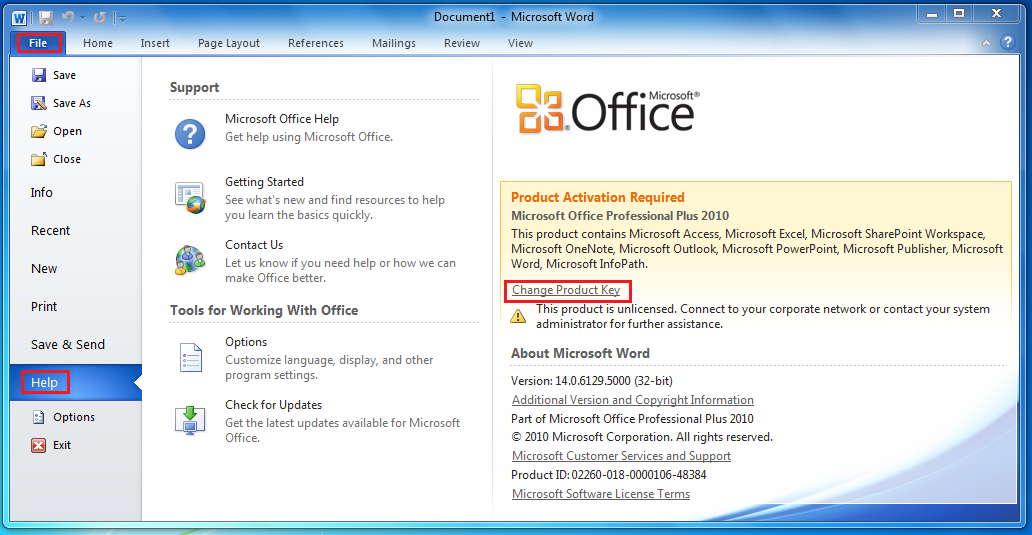Screen dimensions: 1032x535
Task: Click the Version: 14.0.6129.5000 (32-bit) text
Action: pos(592,381)
